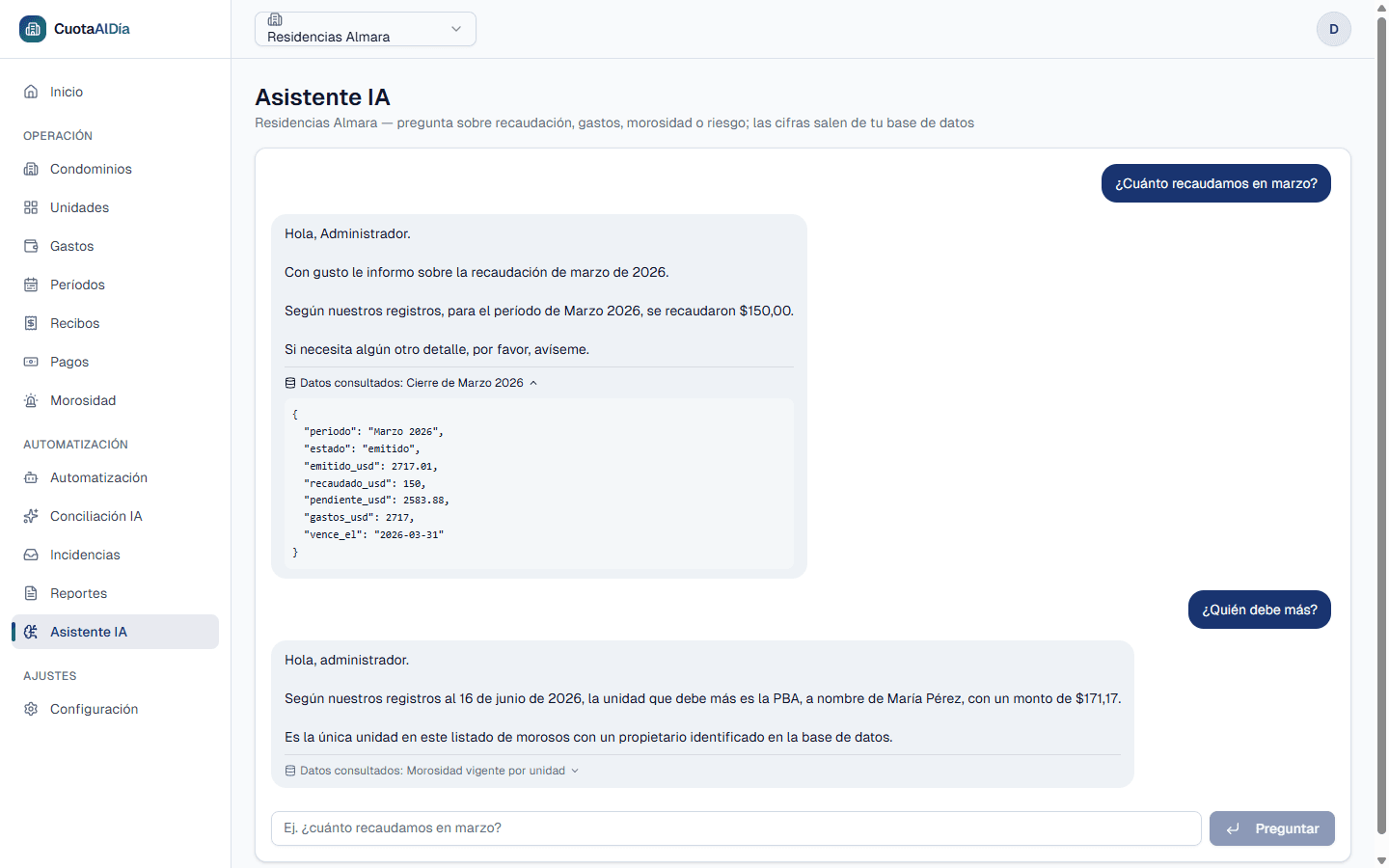Collapse the Cierre de Marzo 2026 data chevron

point(533,383)
